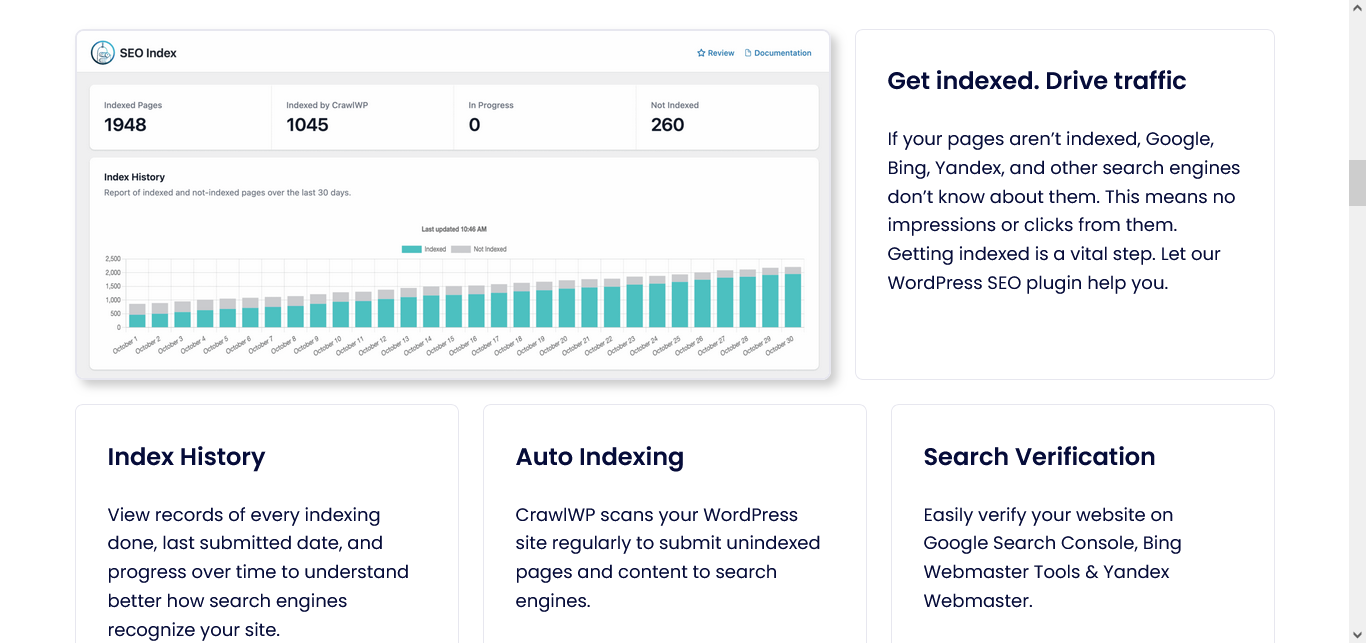The image size is (1366, 643).
Task: Click the gray Not Indexed legend swatch
Action: 461,249
